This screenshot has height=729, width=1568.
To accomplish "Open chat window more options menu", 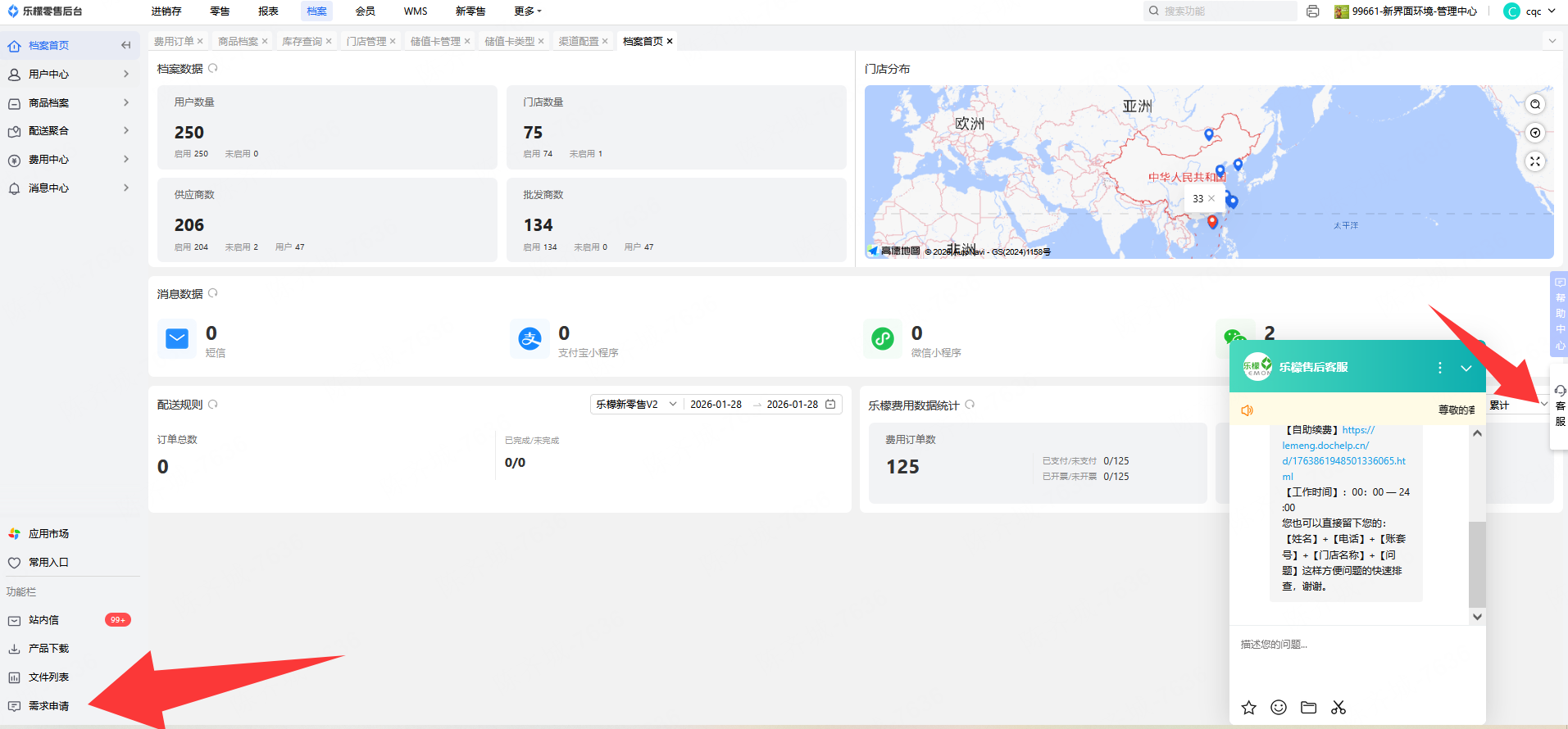I will click(1440, 368).
